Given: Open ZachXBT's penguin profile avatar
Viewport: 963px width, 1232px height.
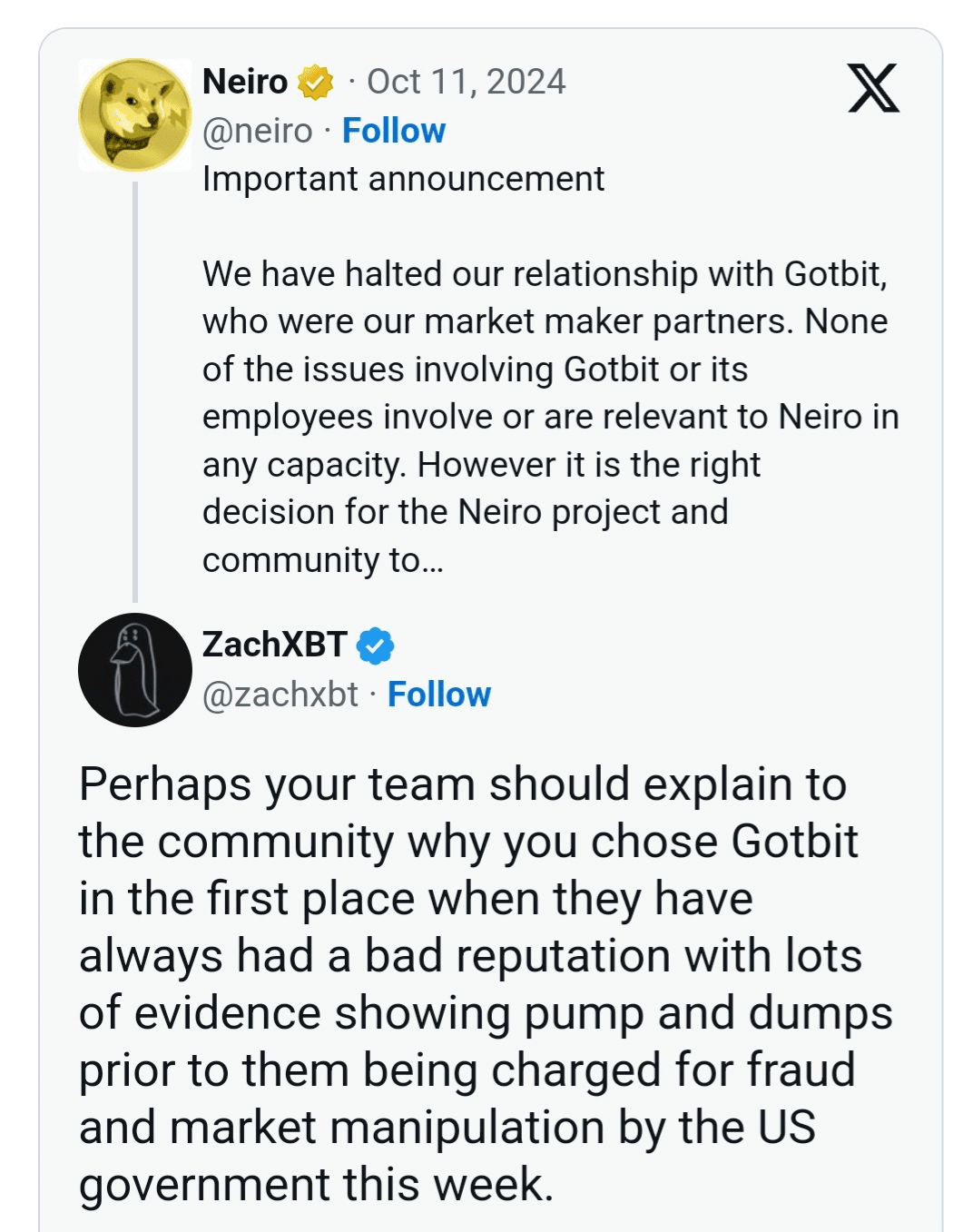Looking at the screenshot, I should [135, 670].
